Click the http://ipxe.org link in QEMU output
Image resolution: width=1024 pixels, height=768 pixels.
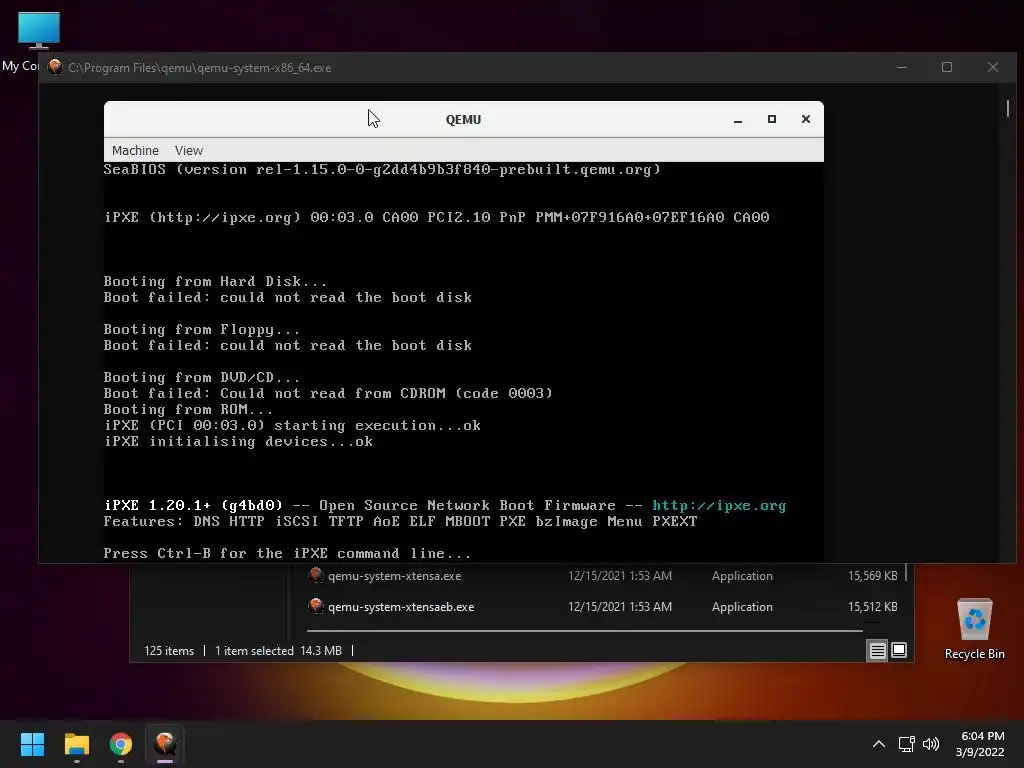(x=719, y=505)
